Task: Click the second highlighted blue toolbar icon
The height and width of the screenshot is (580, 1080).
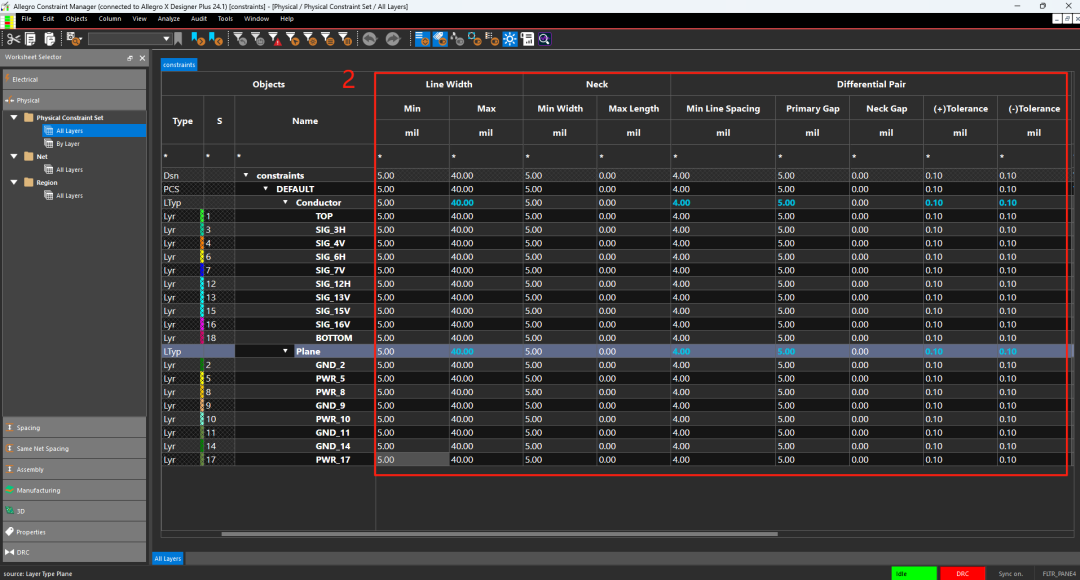Action: click(x=439, y=39)
